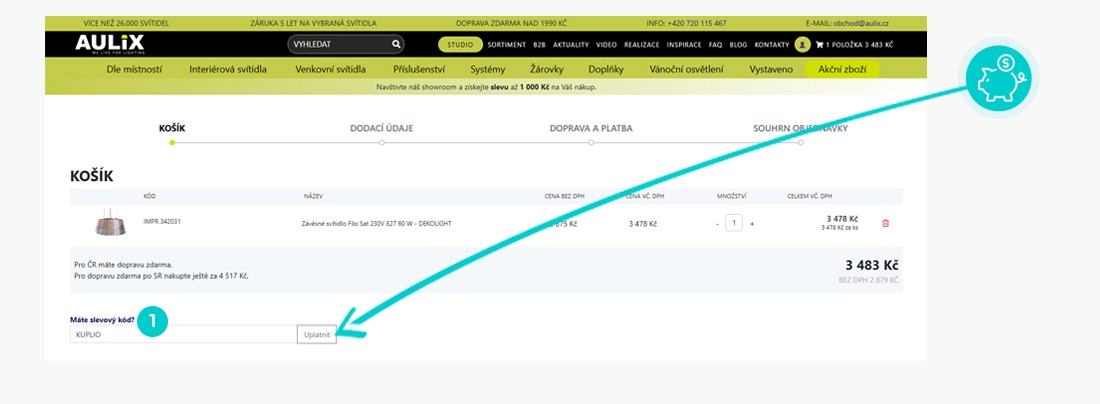
Task: Open the Závěsné svítidlo Filo Sat product link
Action: (x=375, y=224)
